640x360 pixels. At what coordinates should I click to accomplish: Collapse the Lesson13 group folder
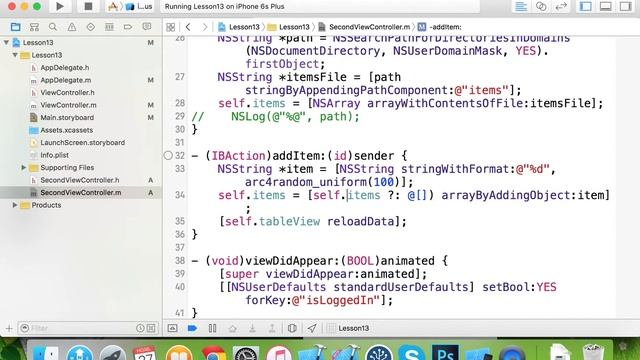15,55
